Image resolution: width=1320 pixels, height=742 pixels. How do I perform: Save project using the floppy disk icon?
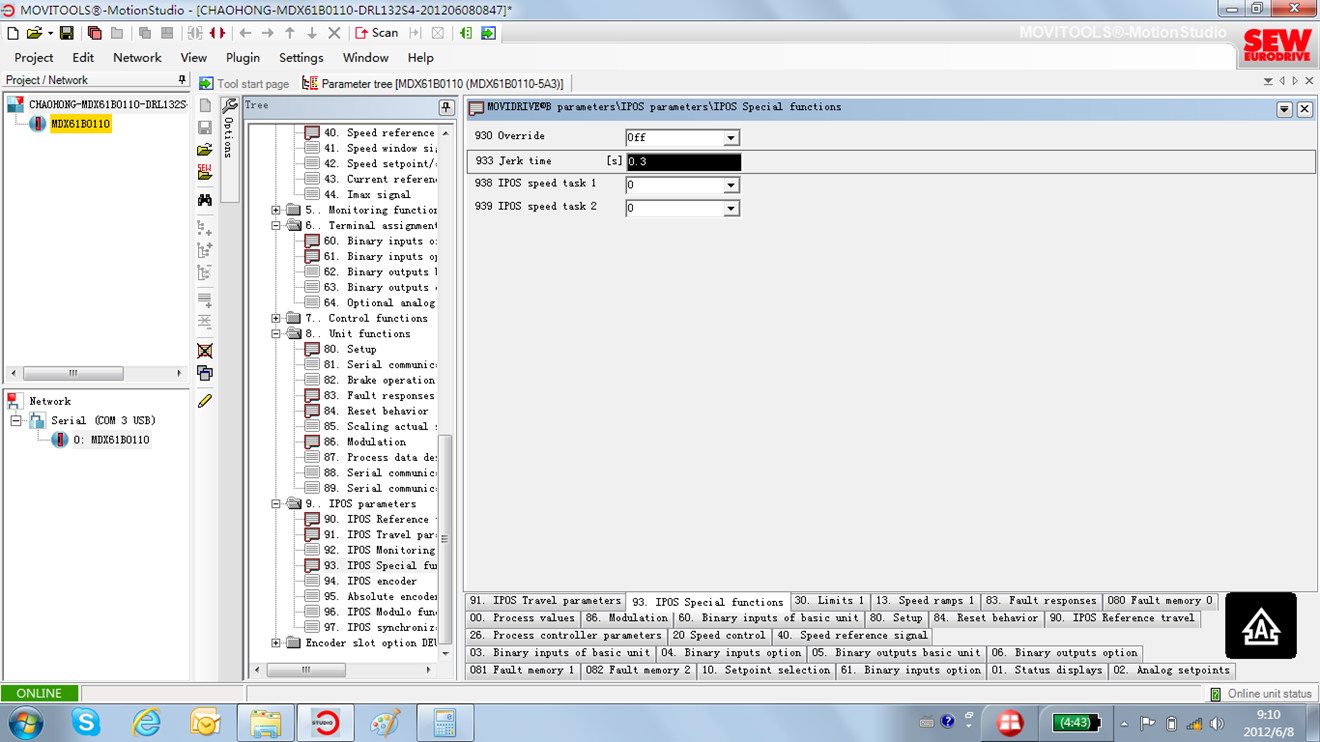[66, 33]
